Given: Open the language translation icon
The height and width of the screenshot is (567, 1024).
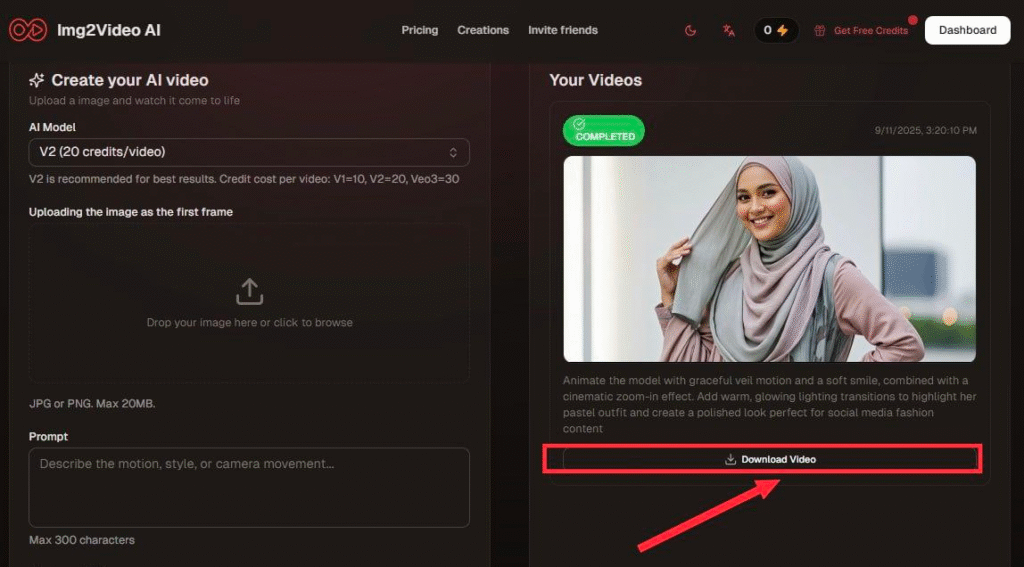Looking at the screenshot, I should (729, 31).
